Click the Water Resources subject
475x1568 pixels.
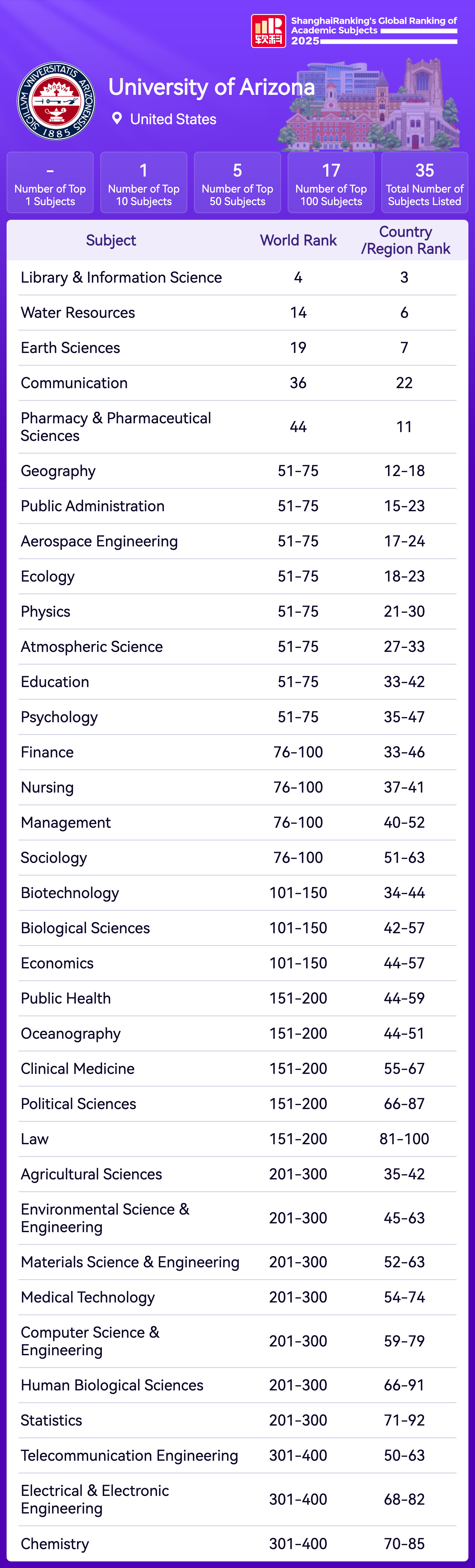tap(78, 313)
